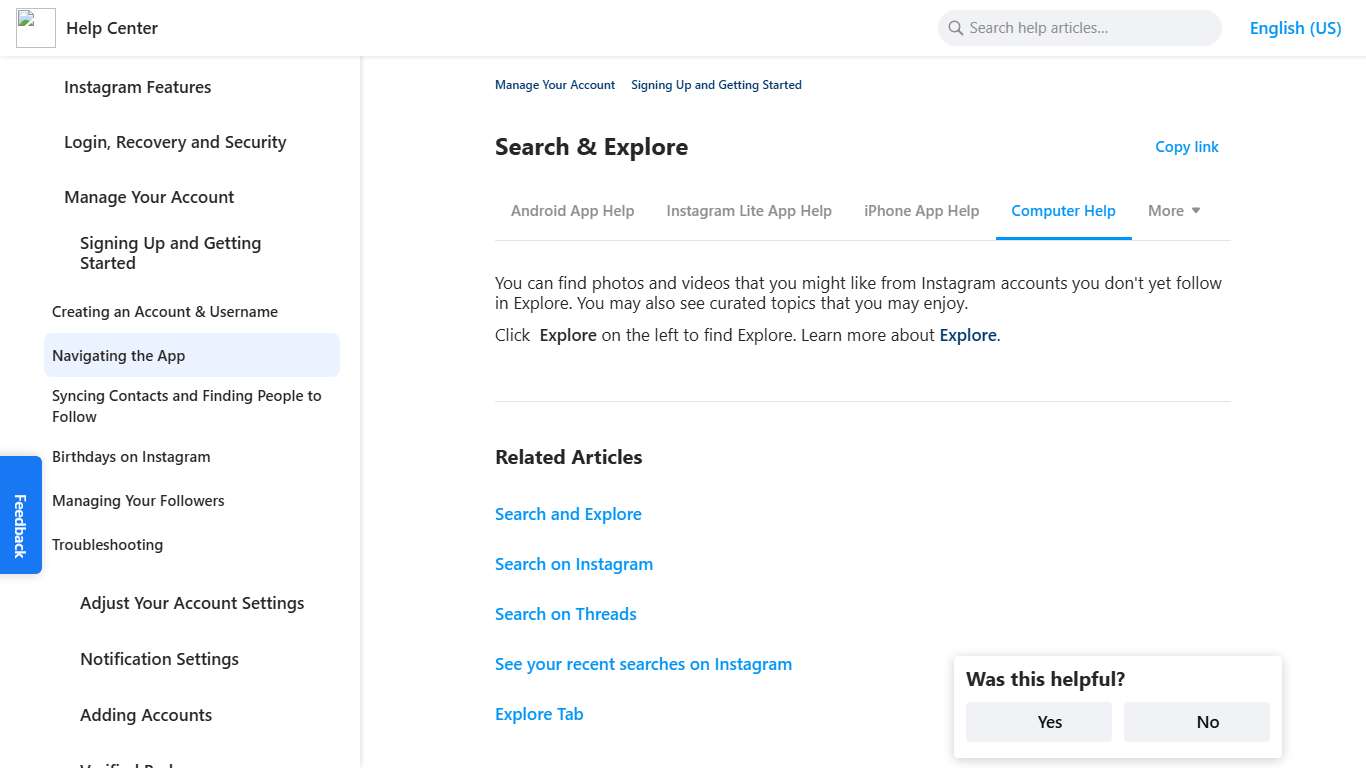Open the English (US) language selector
This screenshot has width=1366, height=768.
[1295, 27]
